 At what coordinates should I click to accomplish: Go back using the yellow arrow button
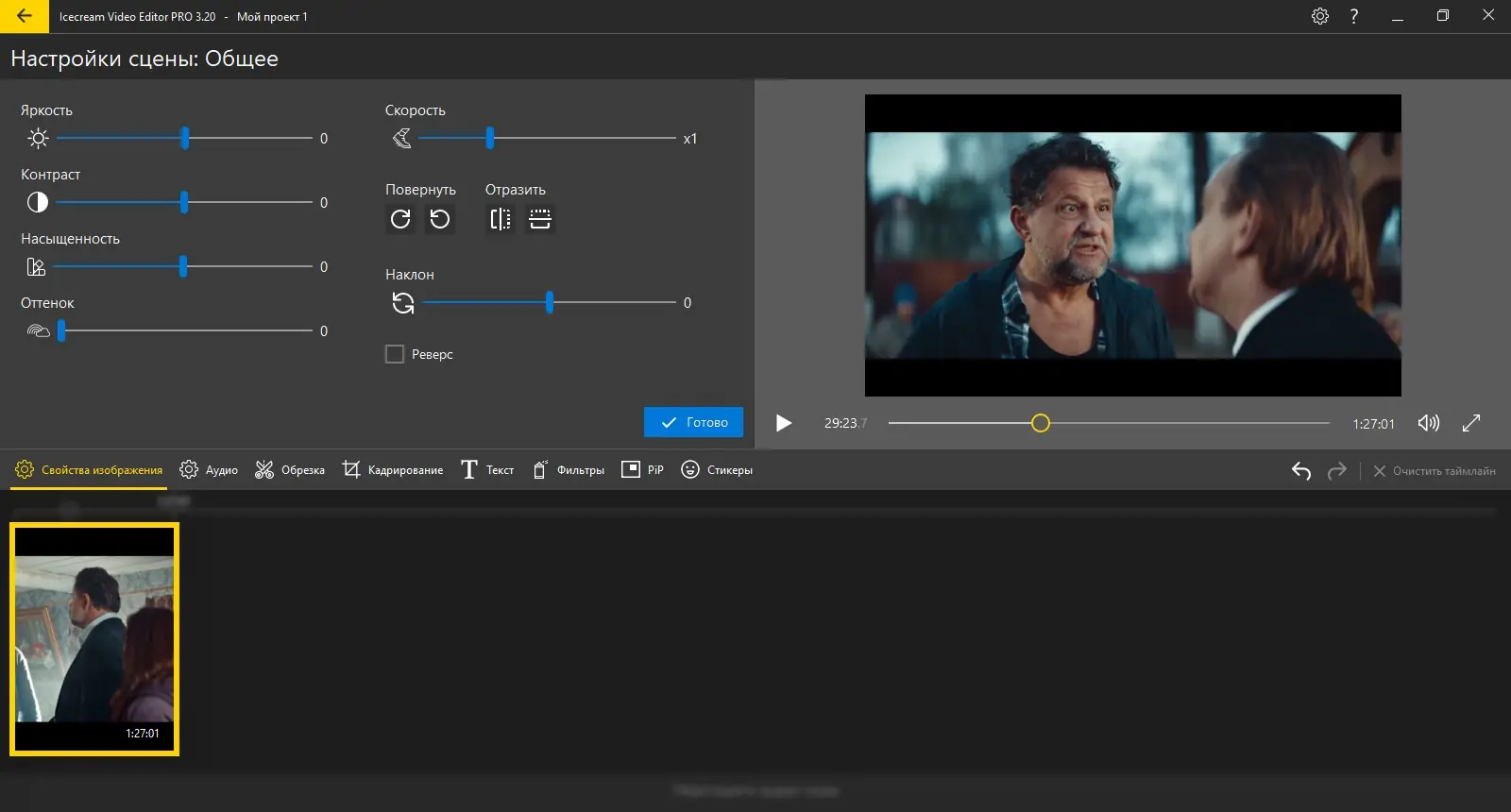(25, 16)
